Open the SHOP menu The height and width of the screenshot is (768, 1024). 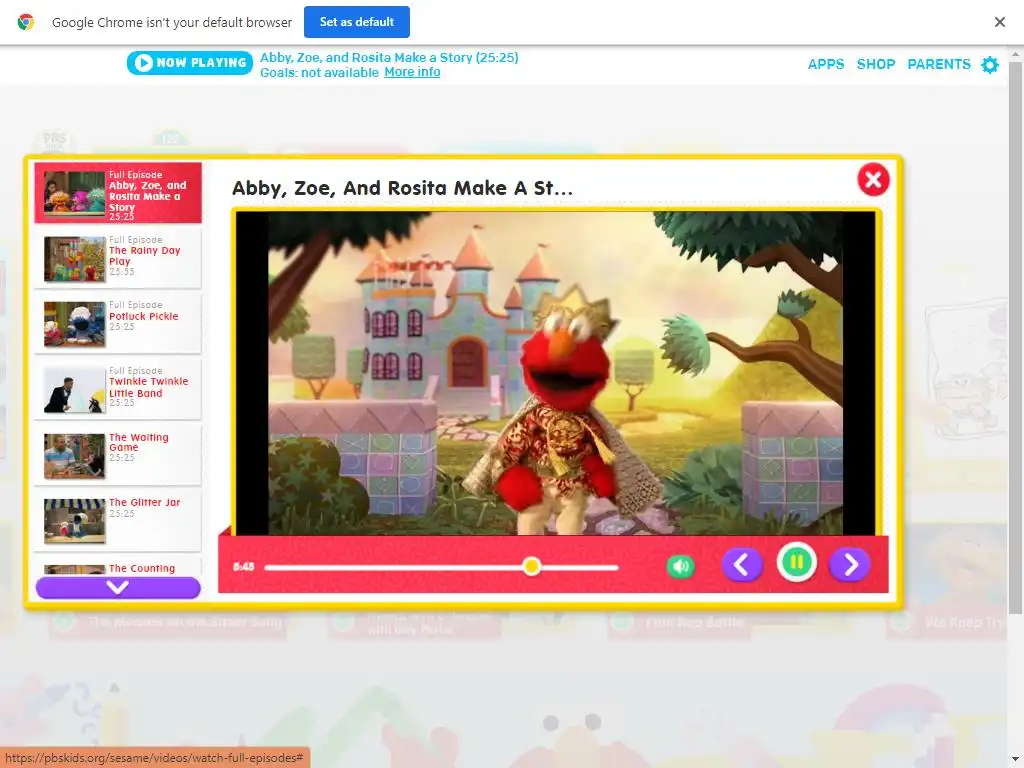coord(876,64)
